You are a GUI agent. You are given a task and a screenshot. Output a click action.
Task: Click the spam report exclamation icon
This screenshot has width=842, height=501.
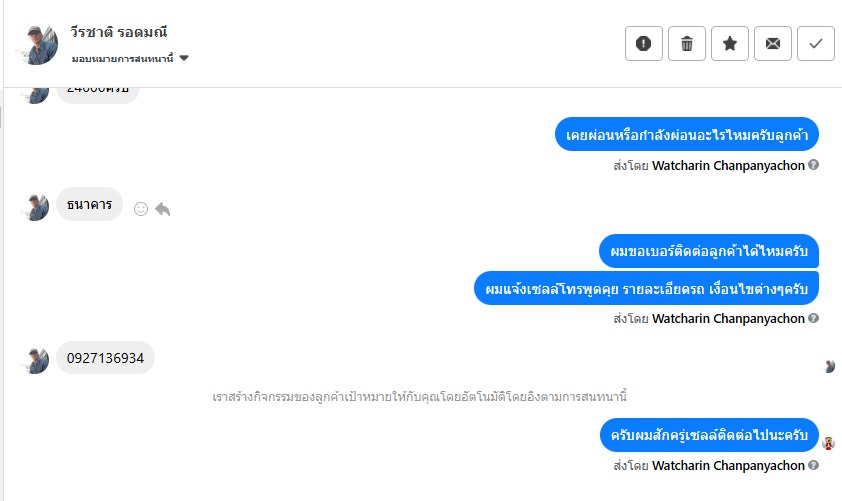click(x=644, y=43)
